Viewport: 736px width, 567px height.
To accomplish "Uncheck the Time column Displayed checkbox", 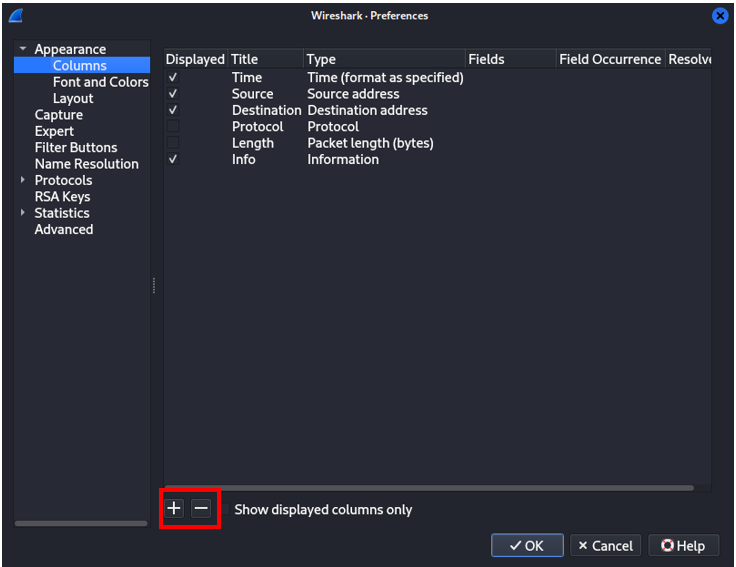I will pos(173,77).
